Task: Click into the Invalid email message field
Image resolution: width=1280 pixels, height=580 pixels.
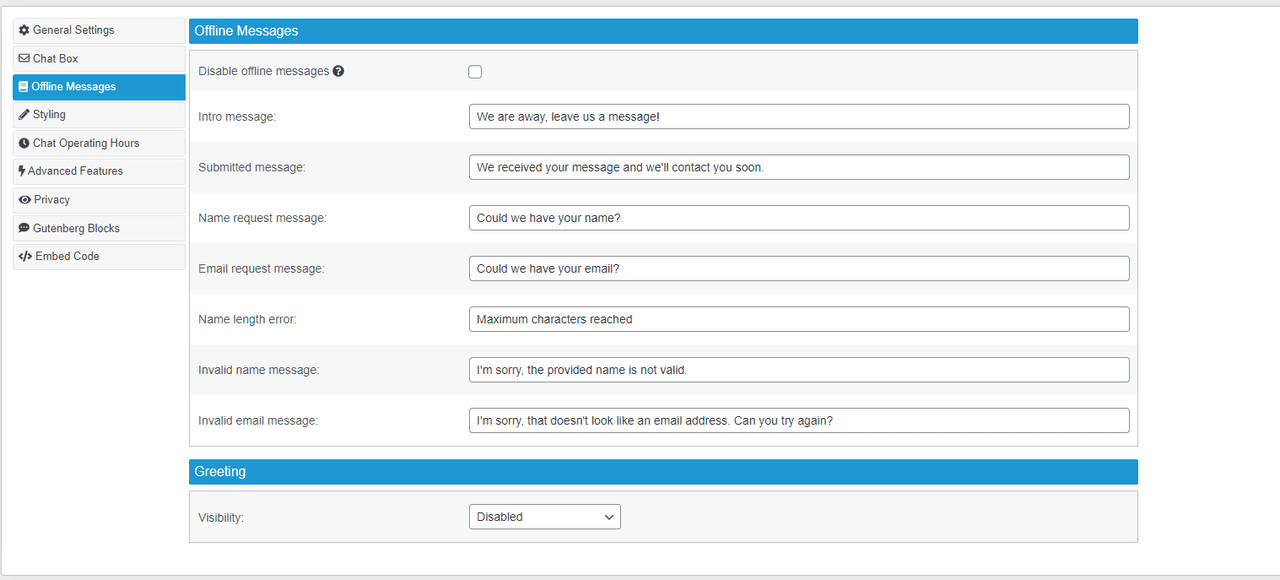Action: coord(799,421)
